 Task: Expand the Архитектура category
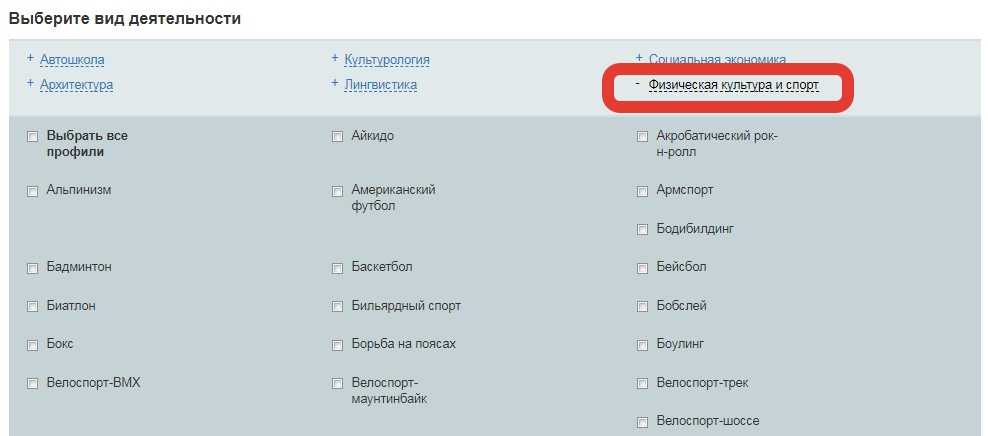pos(76,85)
